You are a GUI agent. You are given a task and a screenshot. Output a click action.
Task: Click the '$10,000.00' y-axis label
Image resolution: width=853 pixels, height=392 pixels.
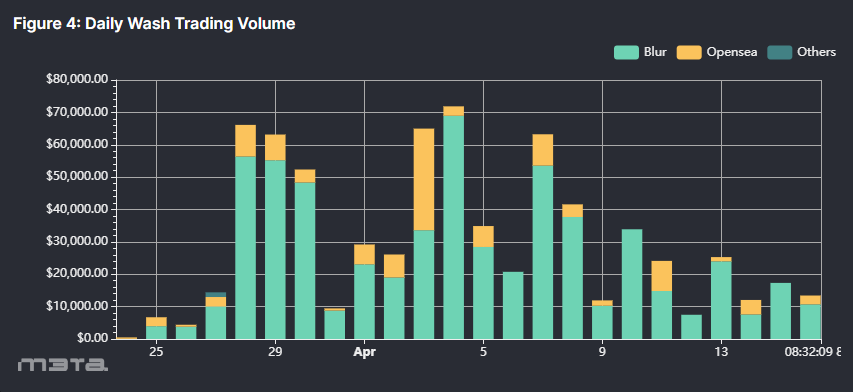[78, 307]
